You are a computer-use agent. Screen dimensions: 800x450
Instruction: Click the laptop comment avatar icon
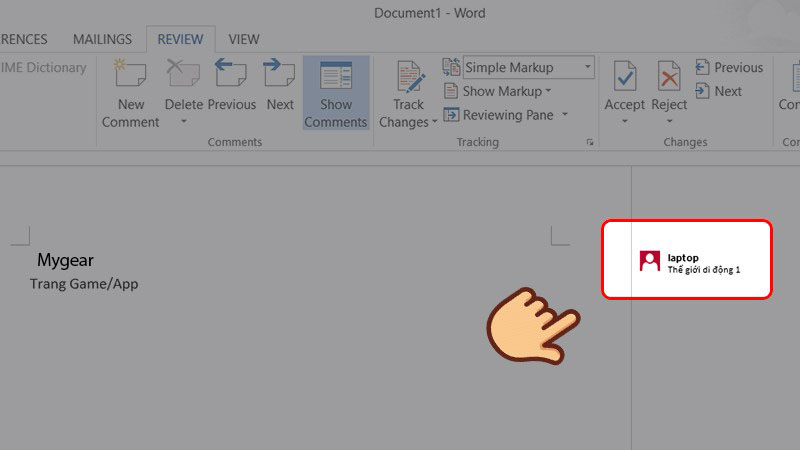(649, 261)
